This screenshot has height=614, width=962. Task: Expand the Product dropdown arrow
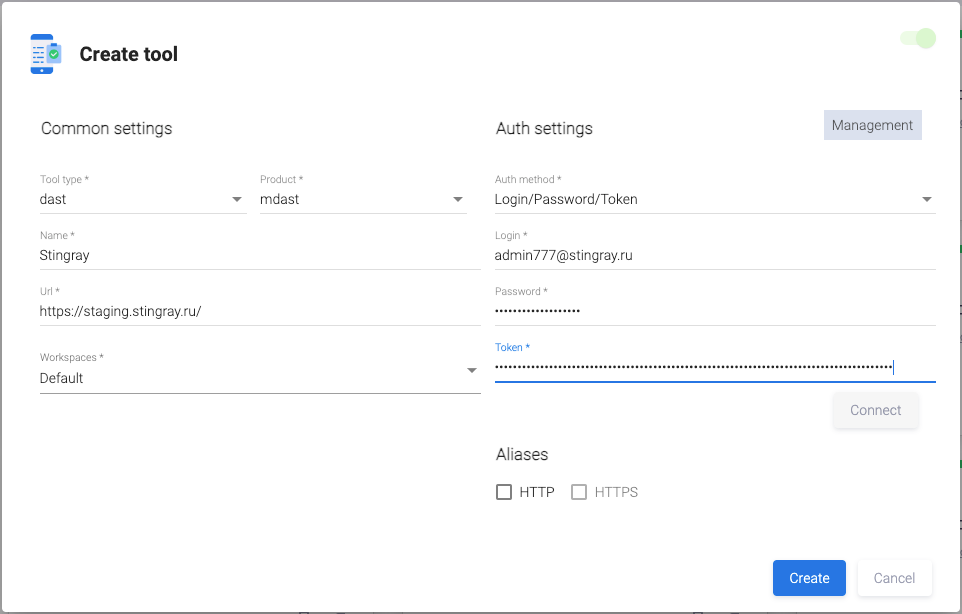point(458,199)
